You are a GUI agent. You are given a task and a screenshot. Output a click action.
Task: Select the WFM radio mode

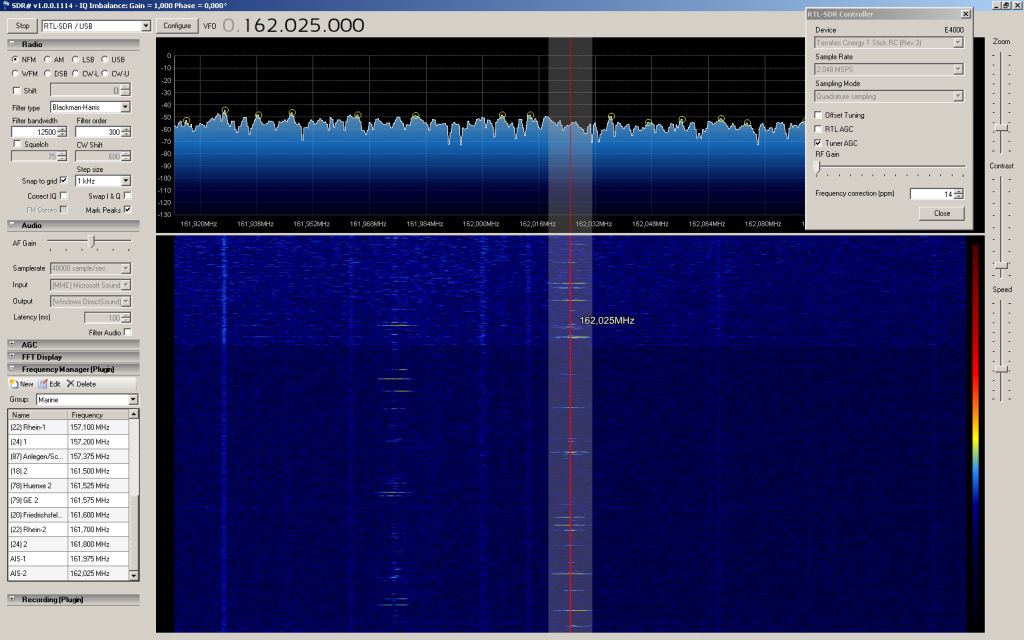(x=16, y=74)
